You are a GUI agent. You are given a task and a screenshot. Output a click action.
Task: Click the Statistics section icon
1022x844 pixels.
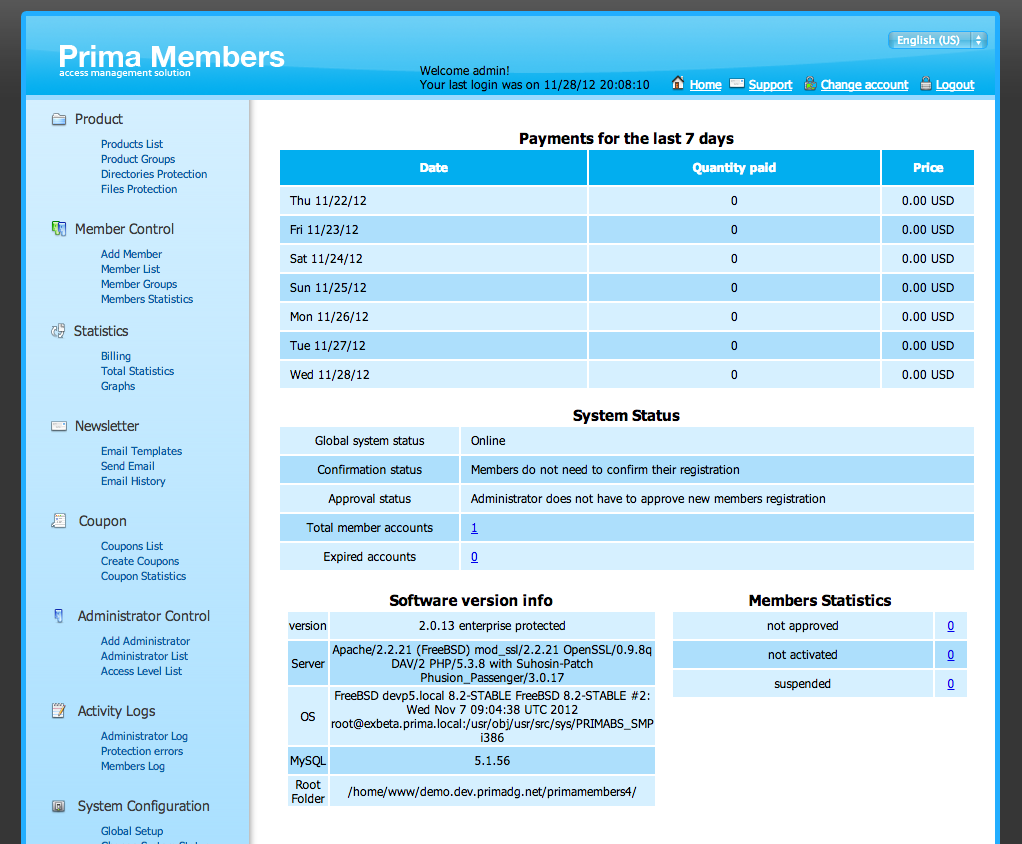60,330
